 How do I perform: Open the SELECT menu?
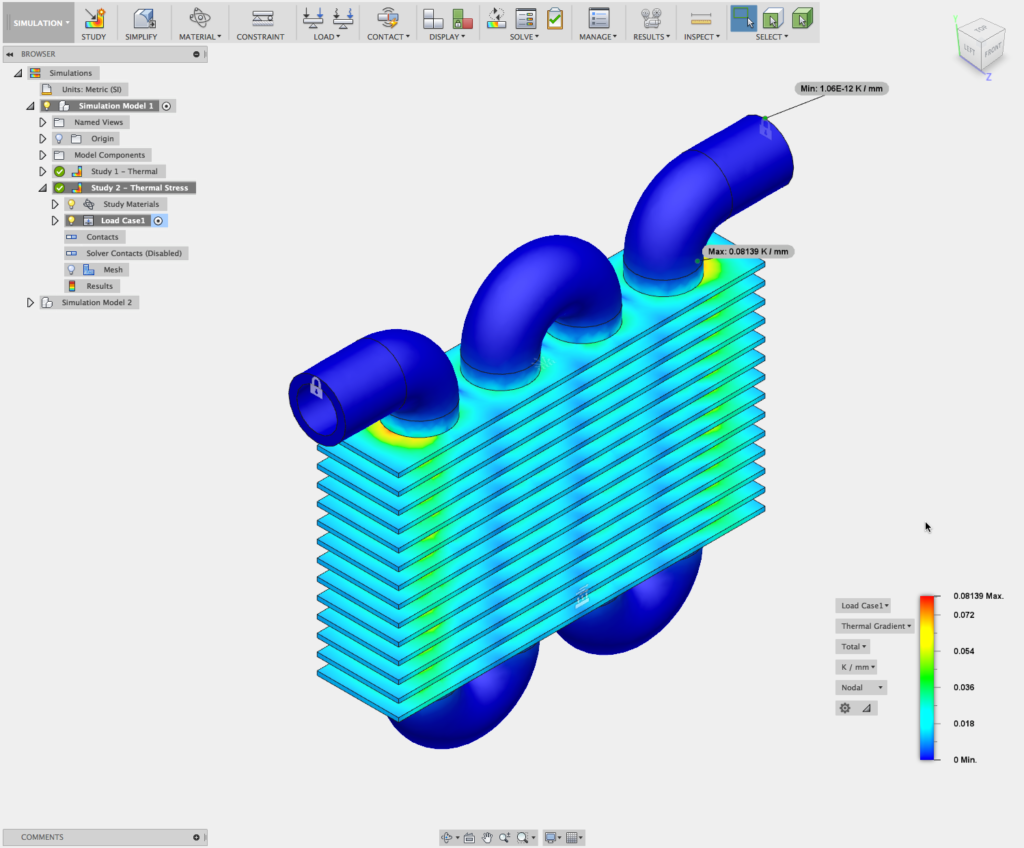tap(772, 37)
